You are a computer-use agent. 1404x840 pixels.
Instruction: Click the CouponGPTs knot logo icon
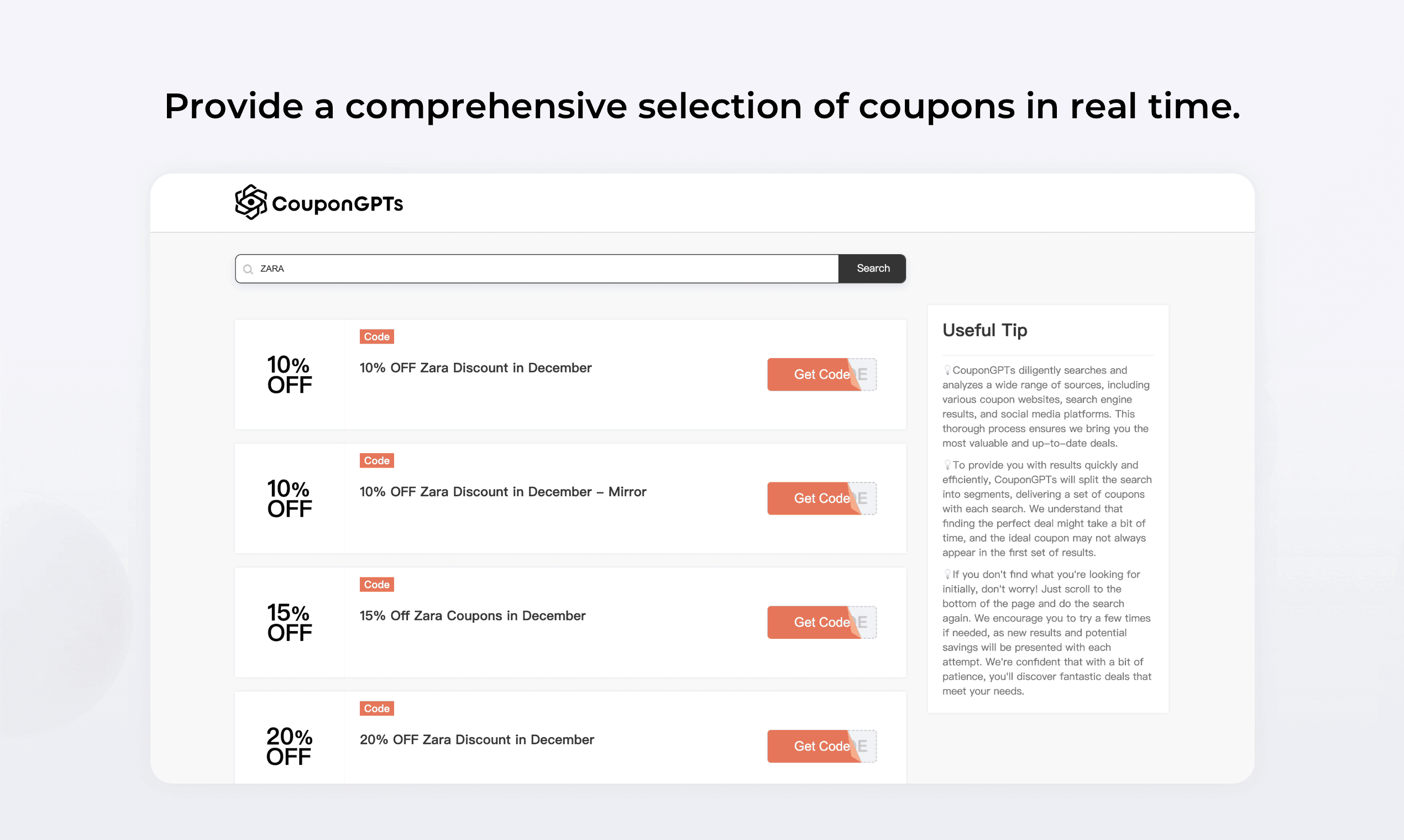250,202
